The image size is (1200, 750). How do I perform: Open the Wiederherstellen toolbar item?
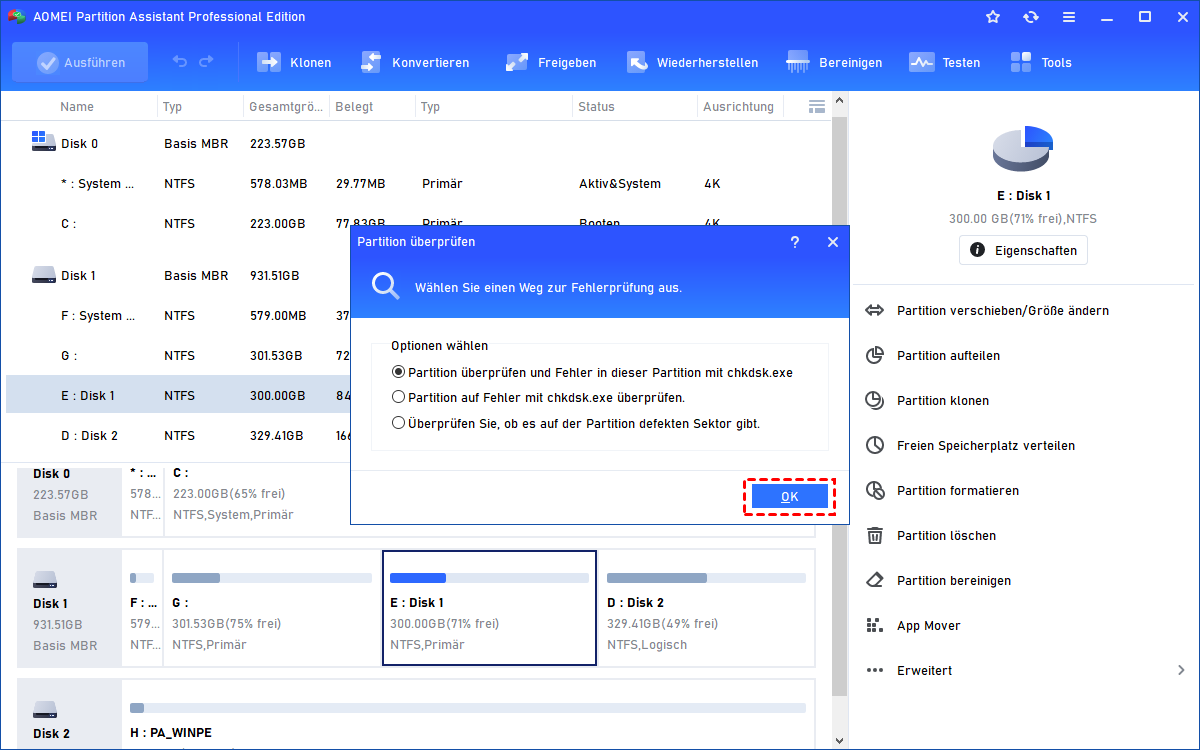692,62
